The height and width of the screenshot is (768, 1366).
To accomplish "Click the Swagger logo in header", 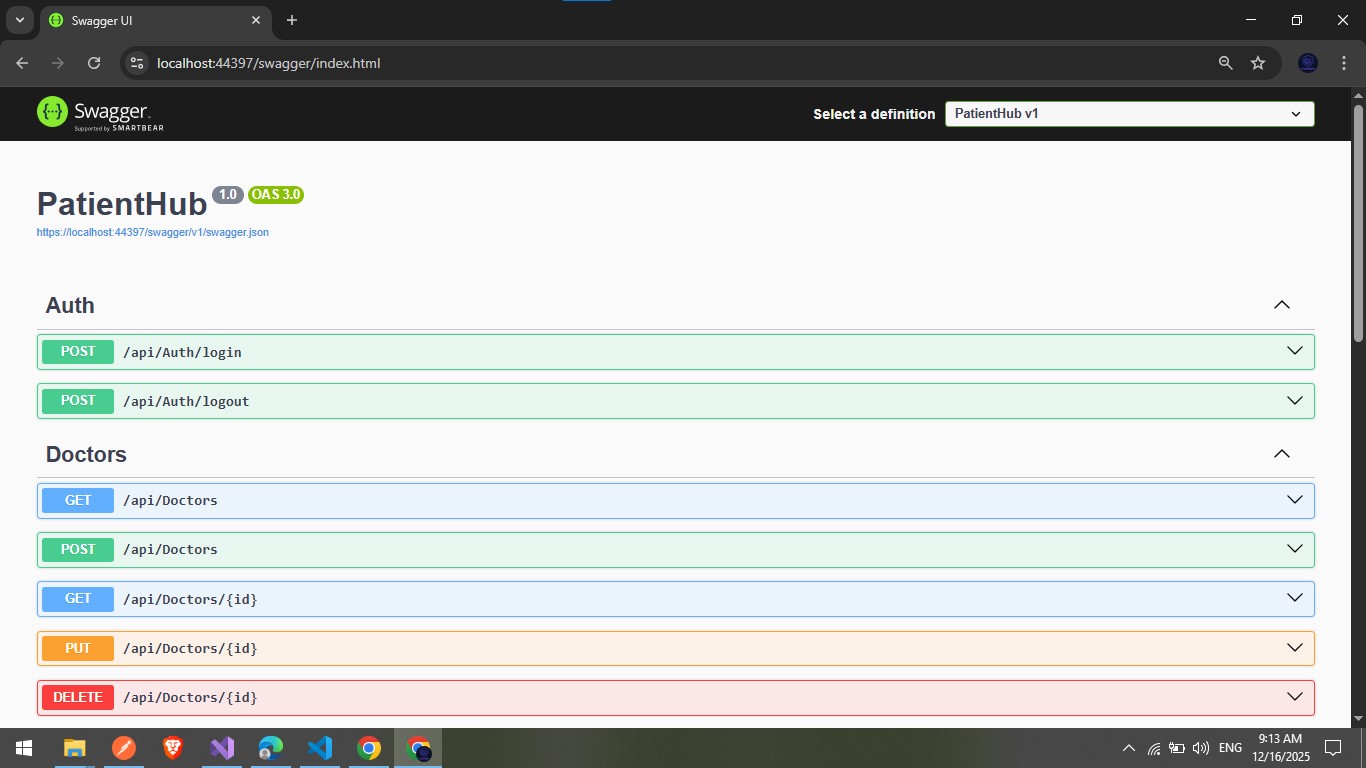I will 100,114.
